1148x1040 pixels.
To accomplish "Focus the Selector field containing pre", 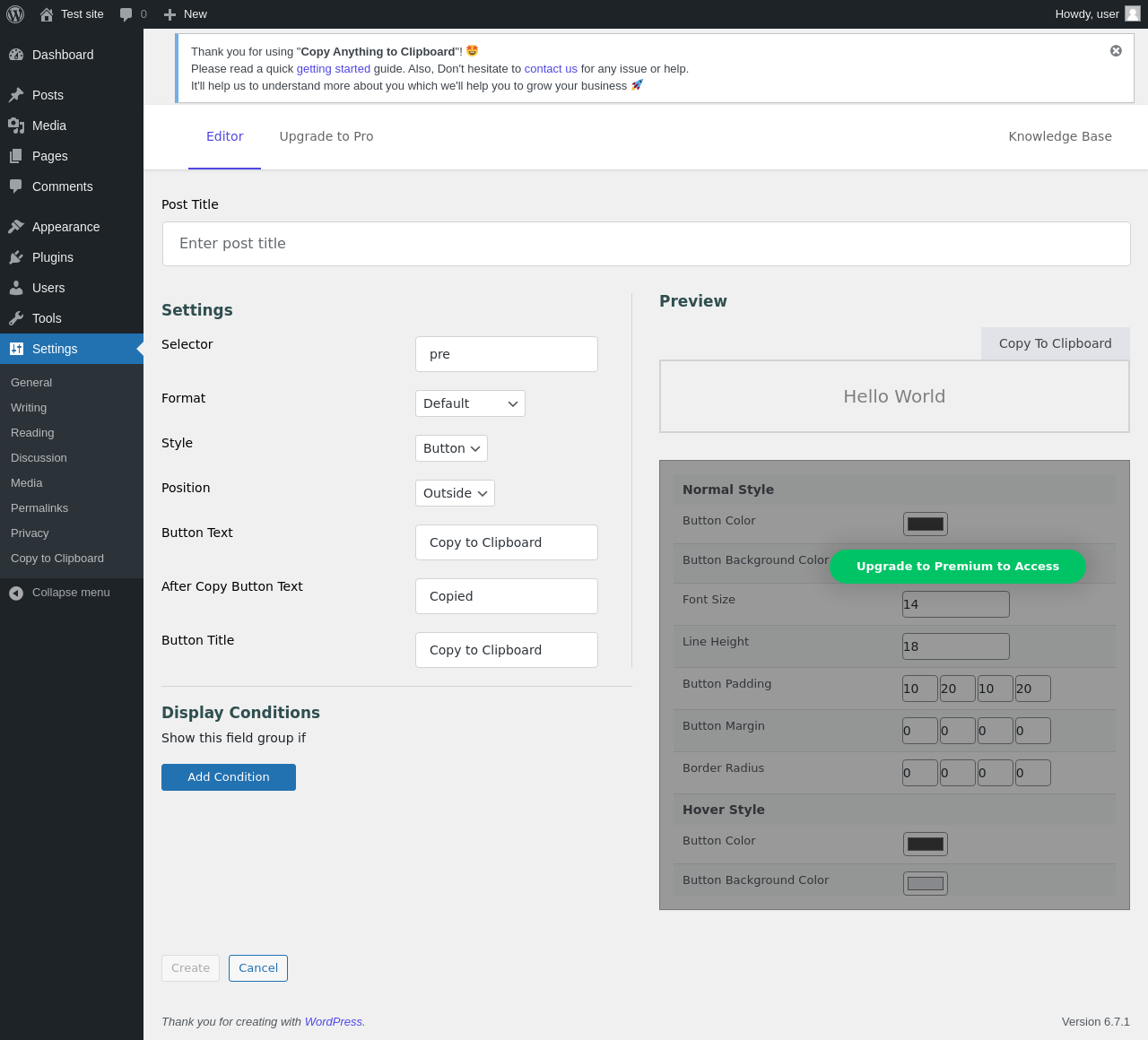I will tap(507, 354).
